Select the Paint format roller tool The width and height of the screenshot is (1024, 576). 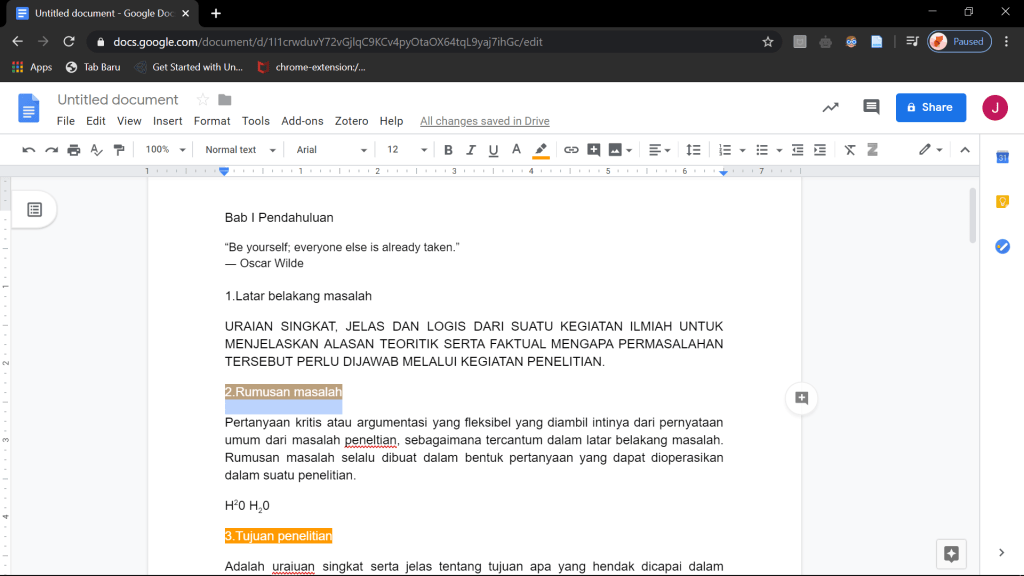120,150
